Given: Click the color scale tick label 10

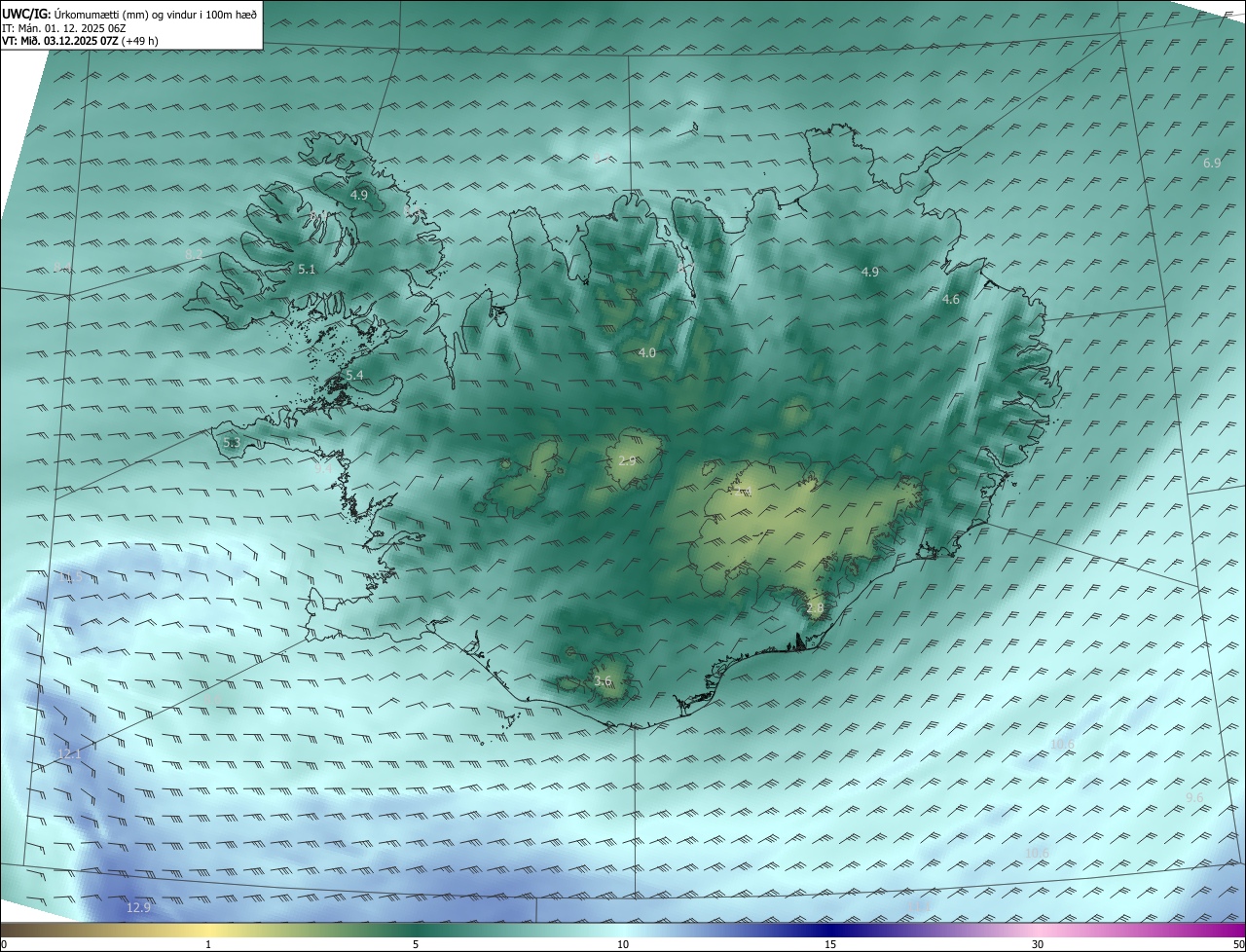Looking at the screenshot, I should 623,944.
